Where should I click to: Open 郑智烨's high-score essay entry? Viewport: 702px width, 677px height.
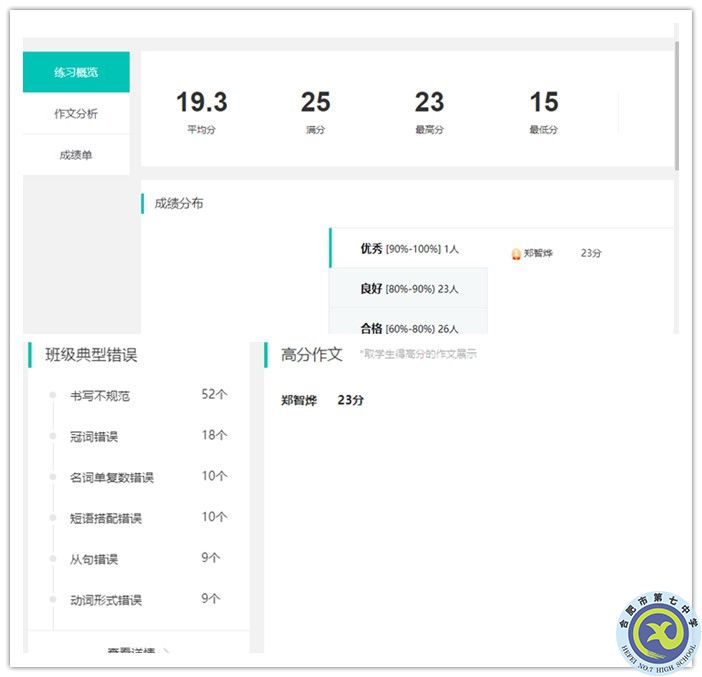322,400
